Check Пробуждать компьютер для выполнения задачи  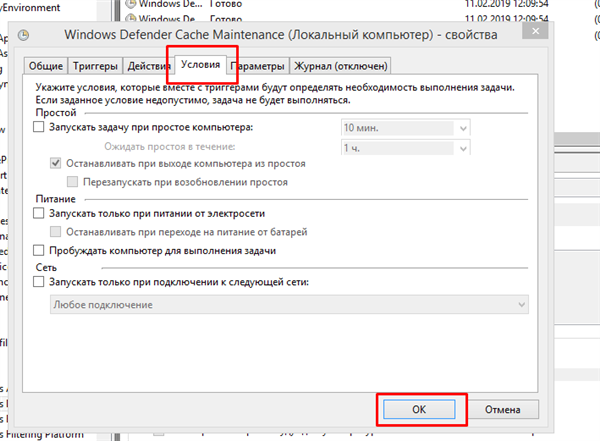click(x=39, y=250)
